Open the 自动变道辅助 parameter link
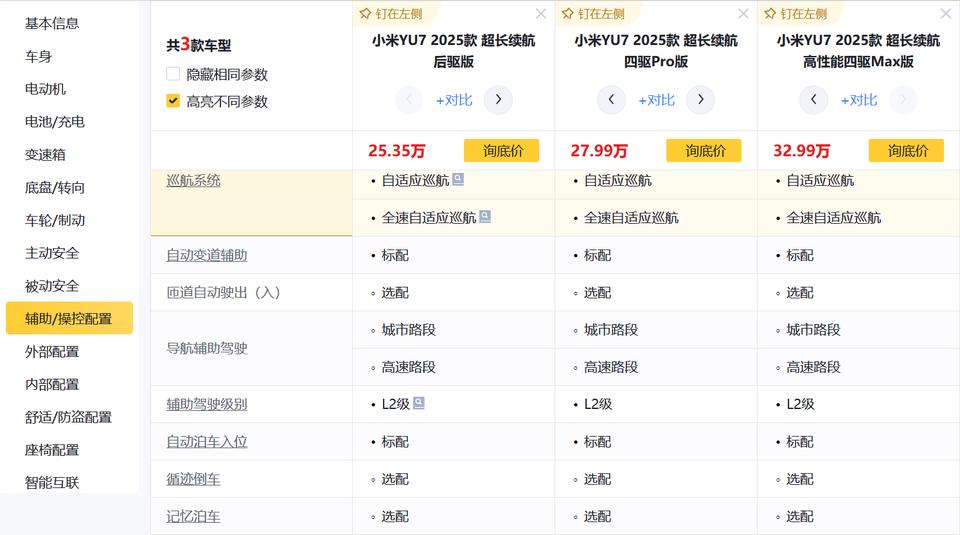This screenshot has width=960, height=535. [207, 255]
